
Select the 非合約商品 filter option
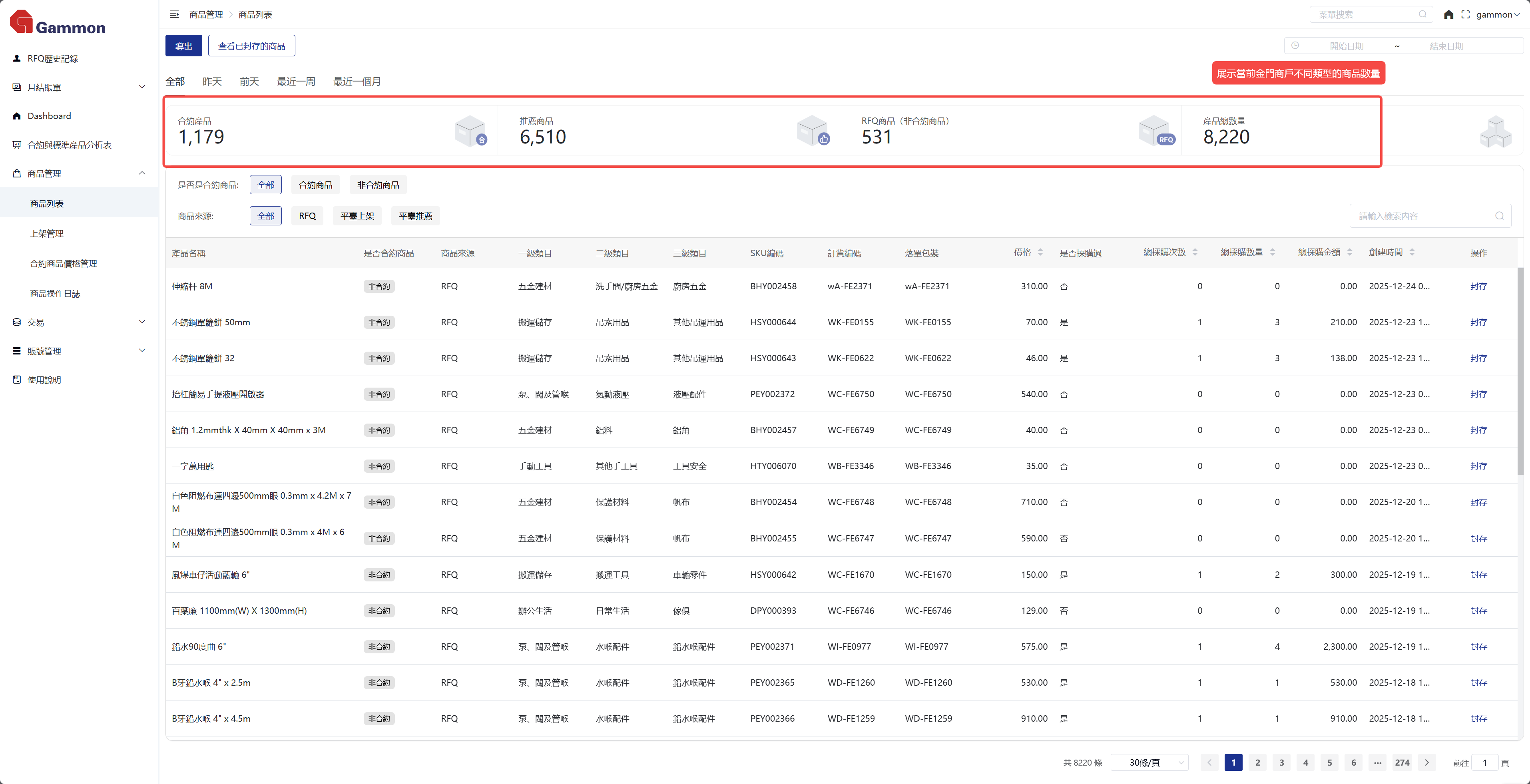[x=378, y=185]
